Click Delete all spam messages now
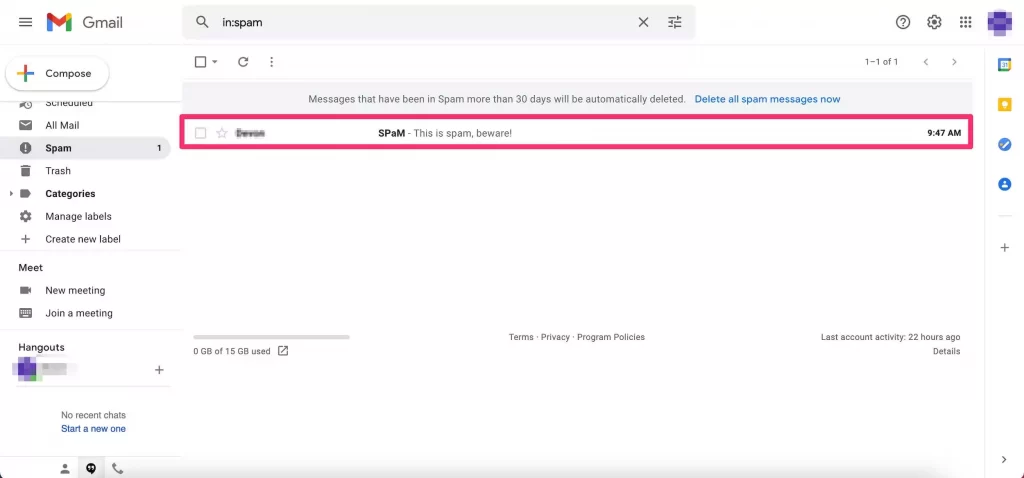The image size is (1024, 478). [x=767, y=99]
